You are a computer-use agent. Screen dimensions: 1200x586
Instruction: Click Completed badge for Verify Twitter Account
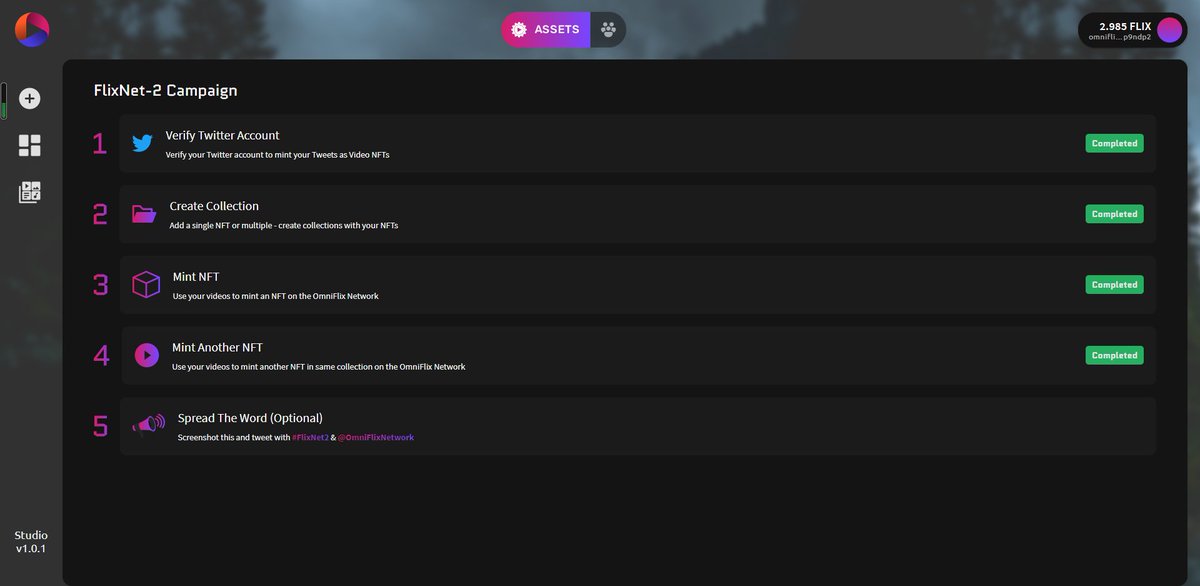pos(1115,143)
